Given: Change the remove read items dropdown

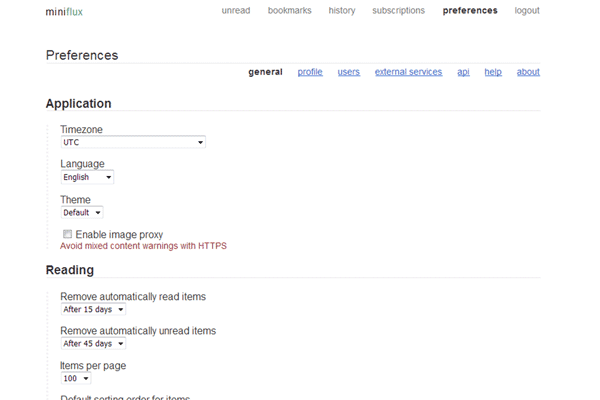Looking at the screenshot, I should (x=93, y=310).
